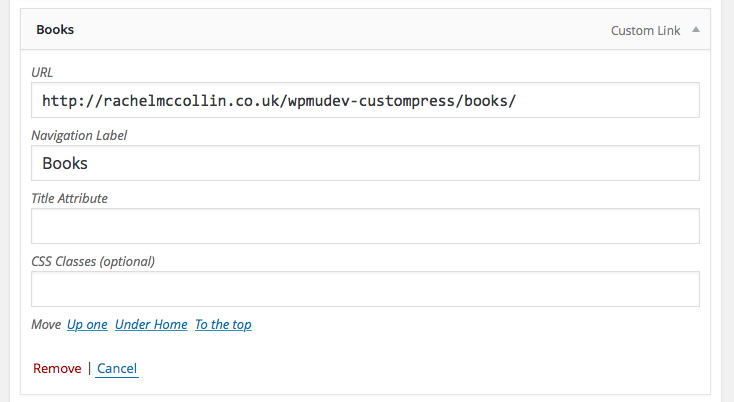Image resolution: width=734 pixels, height=402 pixels.
Task: Click the Title Attribute caption text
Action: (x=70, y=198)
